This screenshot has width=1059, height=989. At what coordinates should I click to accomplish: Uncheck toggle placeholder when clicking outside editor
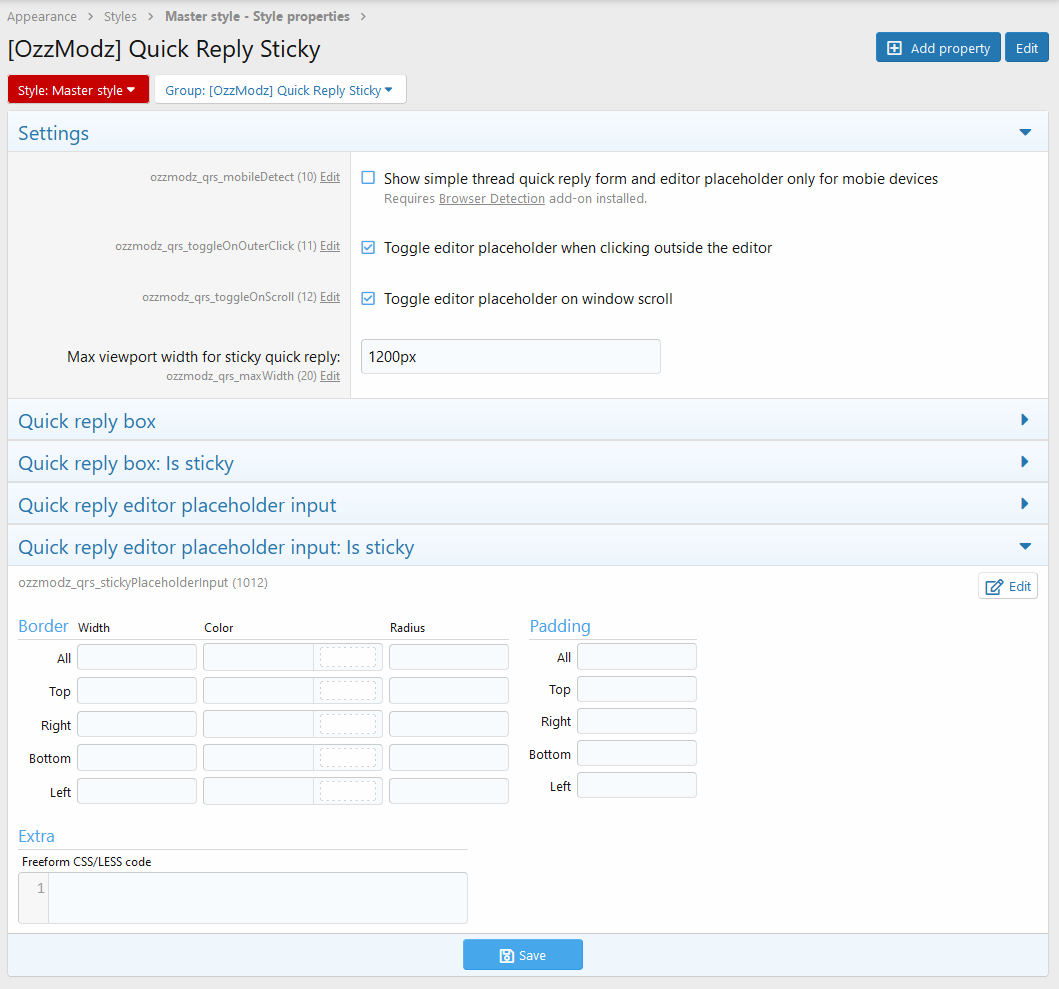point(368,247)
